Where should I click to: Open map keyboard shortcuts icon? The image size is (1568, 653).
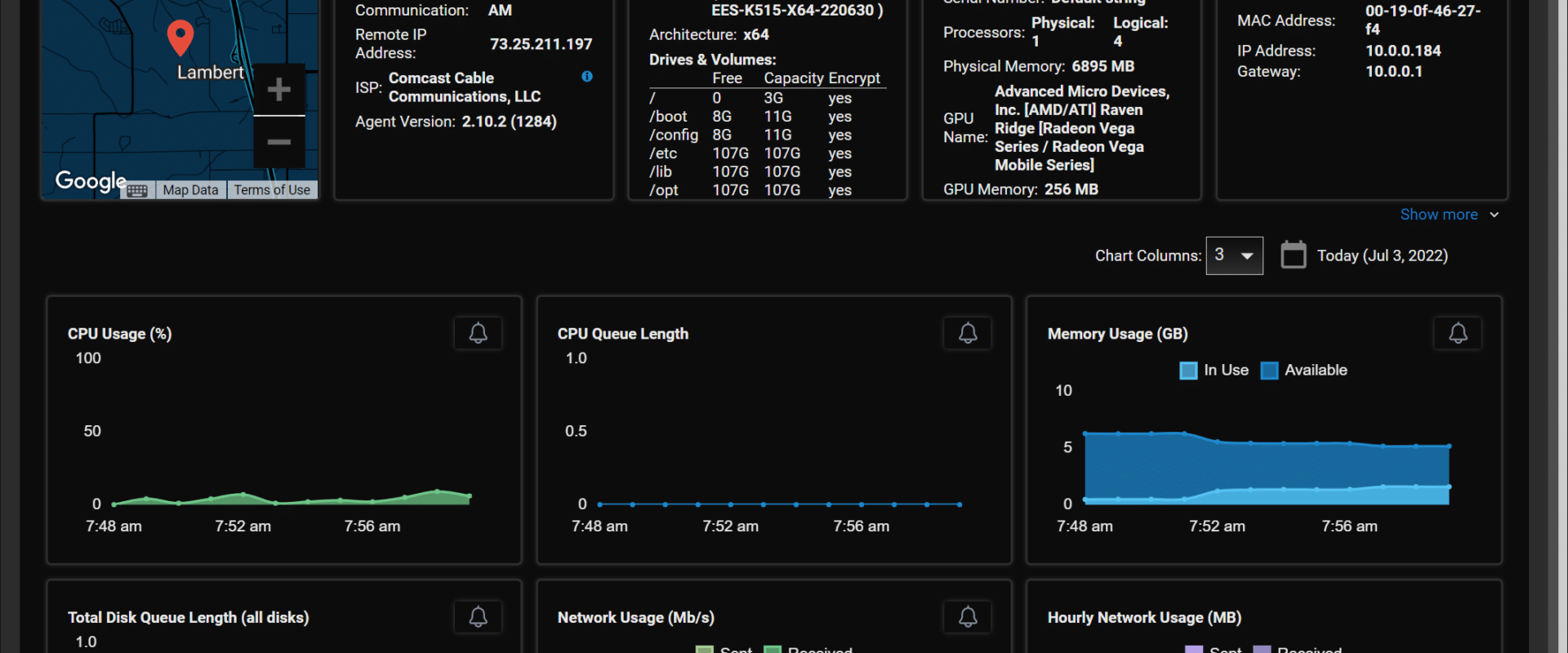point(137,190)
